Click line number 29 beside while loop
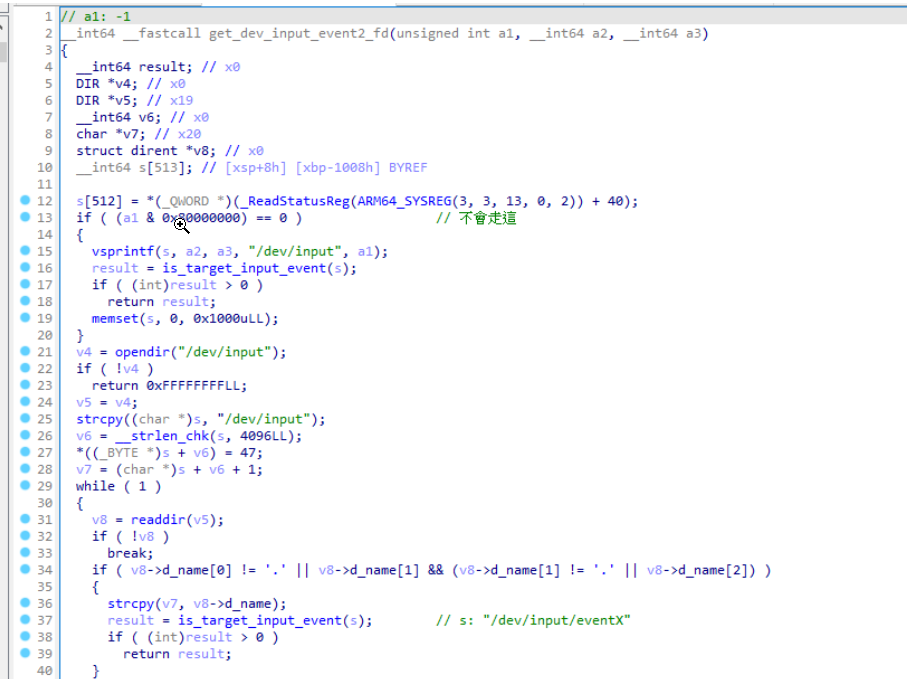 click(44, 486)
